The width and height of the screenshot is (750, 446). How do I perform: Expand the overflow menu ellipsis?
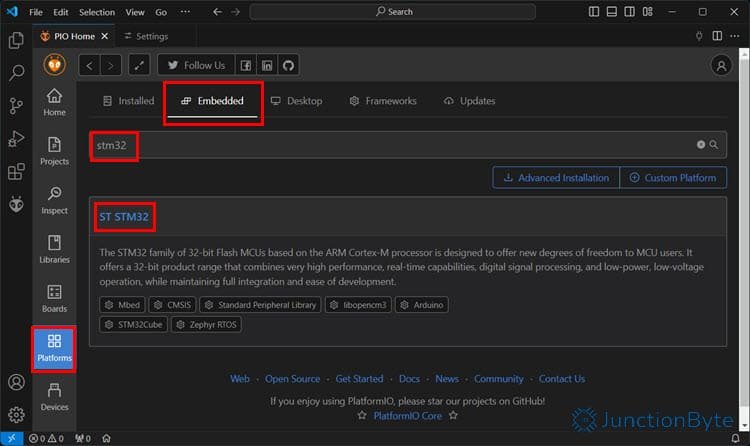click(185, 12)
